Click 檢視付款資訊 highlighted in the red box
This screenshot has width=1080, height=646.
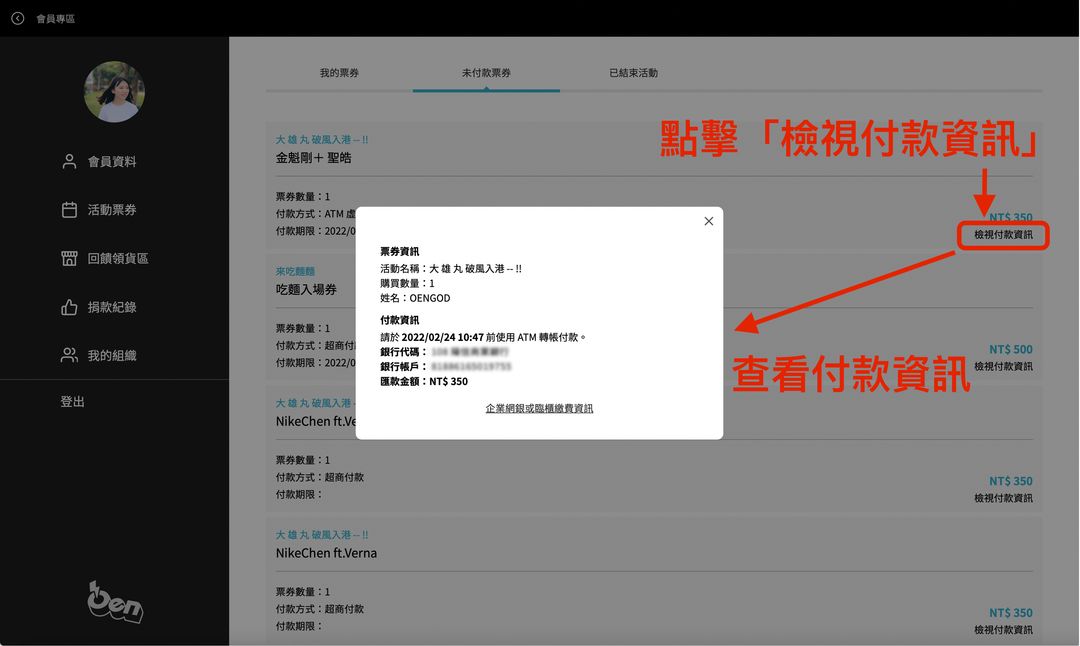pyautogui.click(x=1003, y=235)
